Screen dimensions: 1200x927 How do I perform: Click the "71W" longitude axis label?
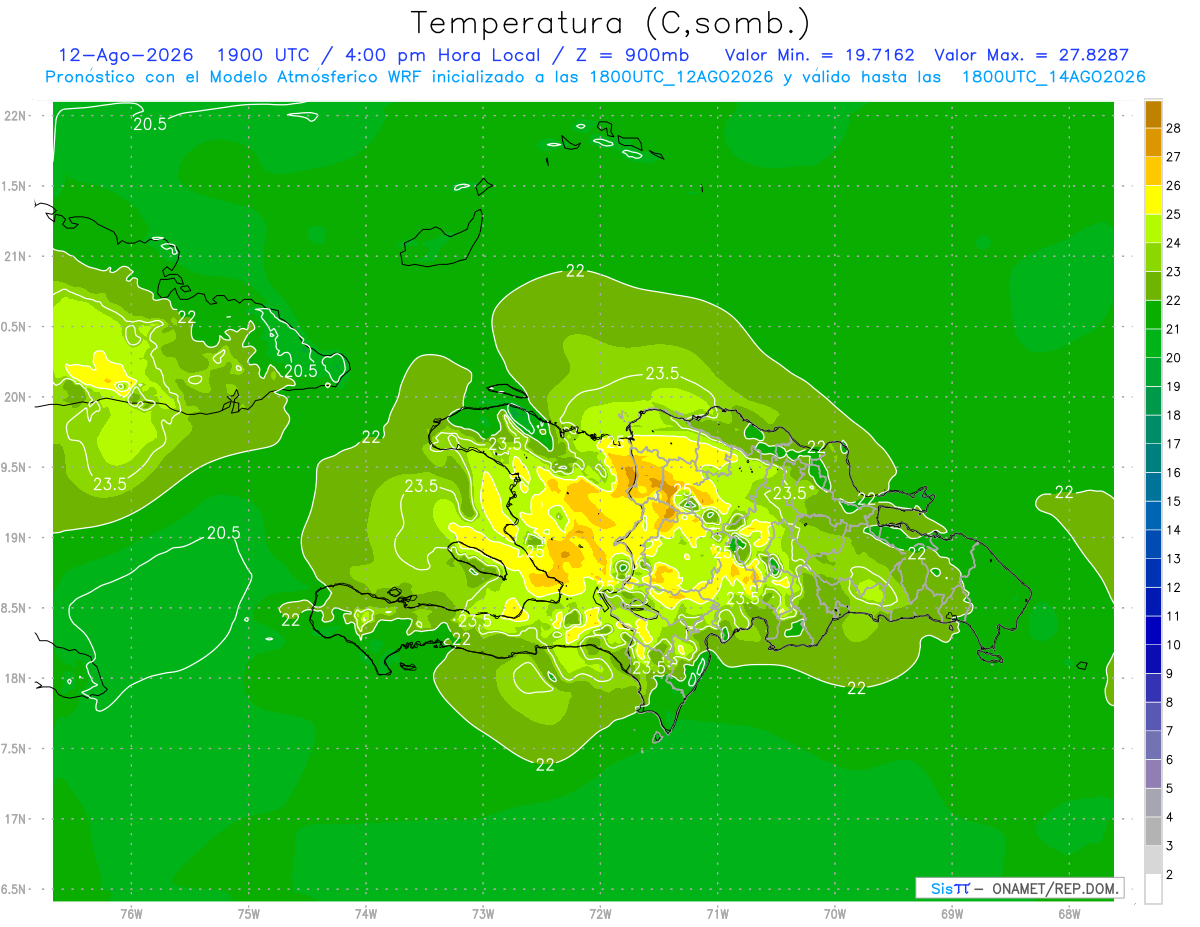coord(717,914)
